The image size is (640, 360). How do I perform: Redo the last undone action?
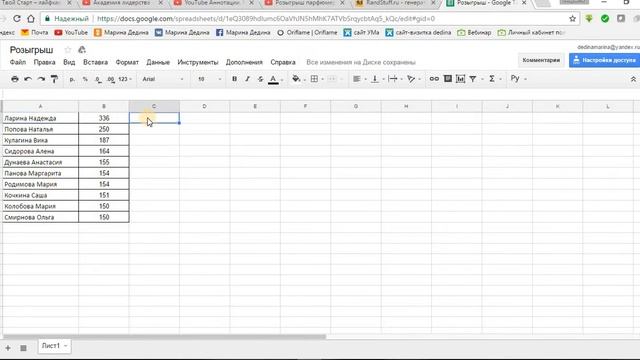41,79
